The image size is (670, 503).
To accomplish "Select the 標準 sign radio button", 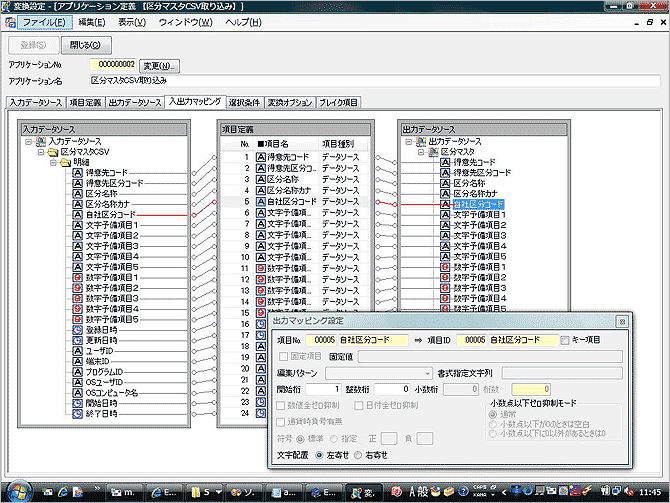I will (300, 439).
